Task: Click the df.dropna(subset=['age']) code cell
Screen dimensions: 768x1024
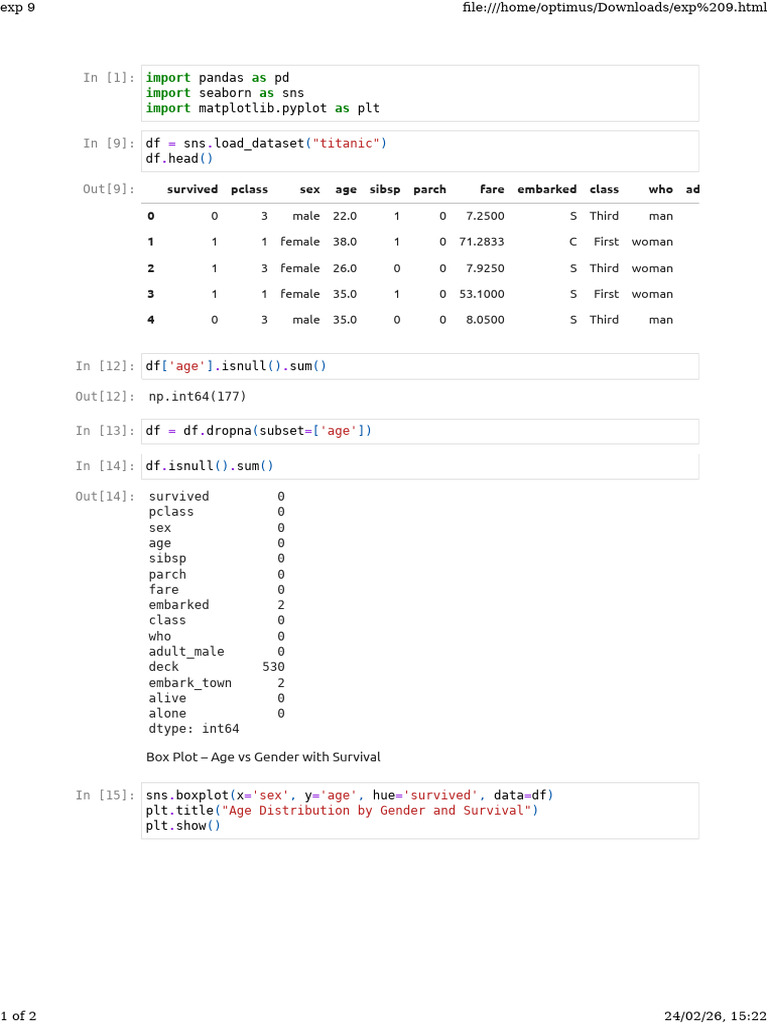Action: tap(420, 431)
